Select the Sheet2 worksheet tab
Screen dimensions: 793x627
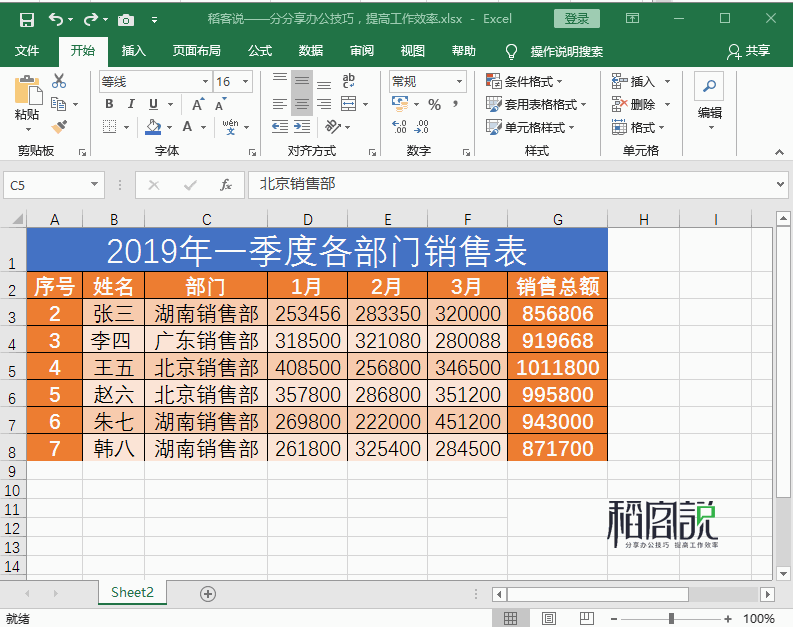pyautogui.click(x=132, y=592)
